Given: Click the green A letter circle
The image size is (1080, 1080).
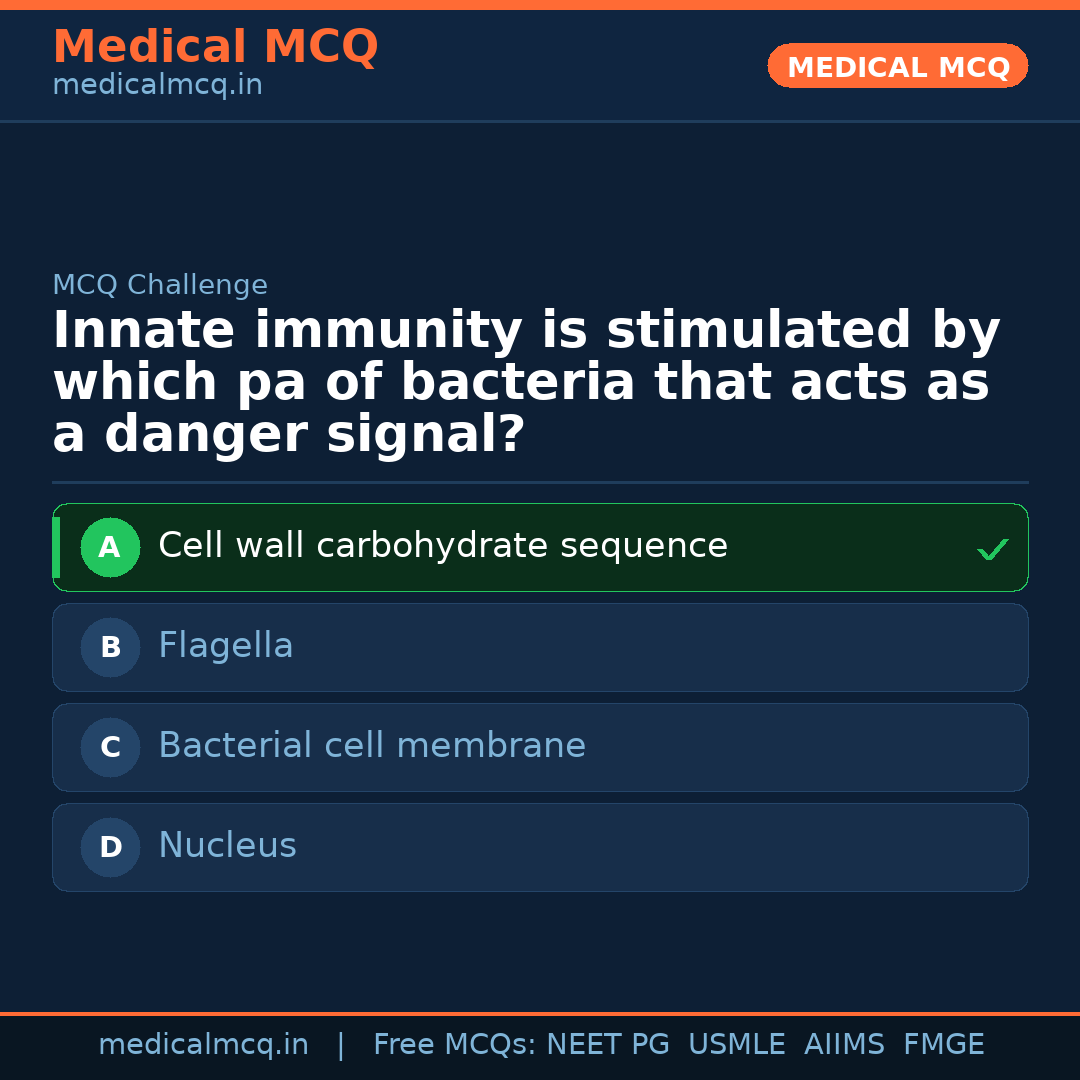Looking at the screenshot, I should click(110, 547).
